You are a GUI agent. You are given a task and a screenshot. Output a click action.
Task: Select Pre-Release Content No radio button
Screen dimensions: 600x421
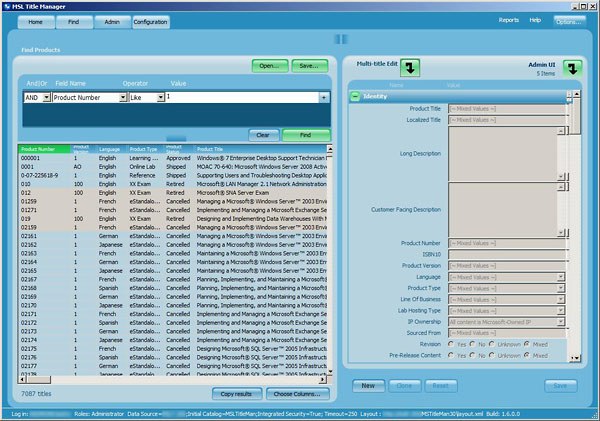pyautogui.click(x=473, y=355)
